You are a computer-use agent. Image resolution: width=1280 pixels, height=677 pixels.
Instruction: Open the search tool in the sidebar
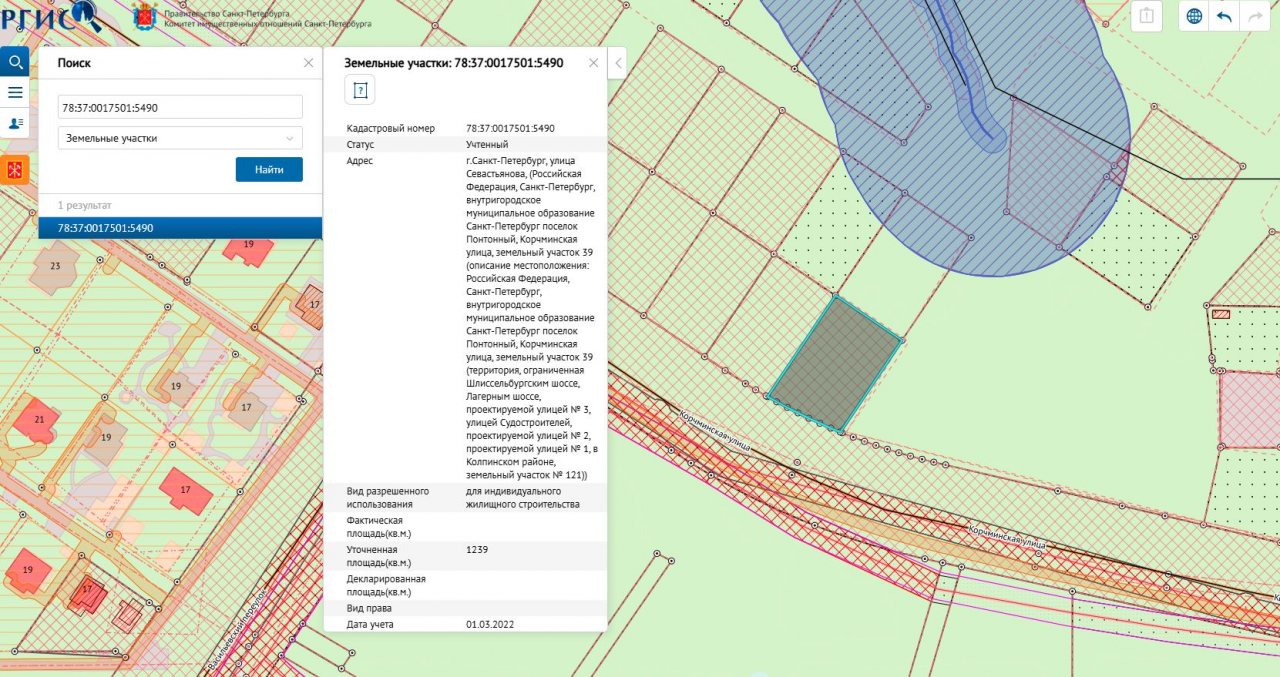[15, 62]
